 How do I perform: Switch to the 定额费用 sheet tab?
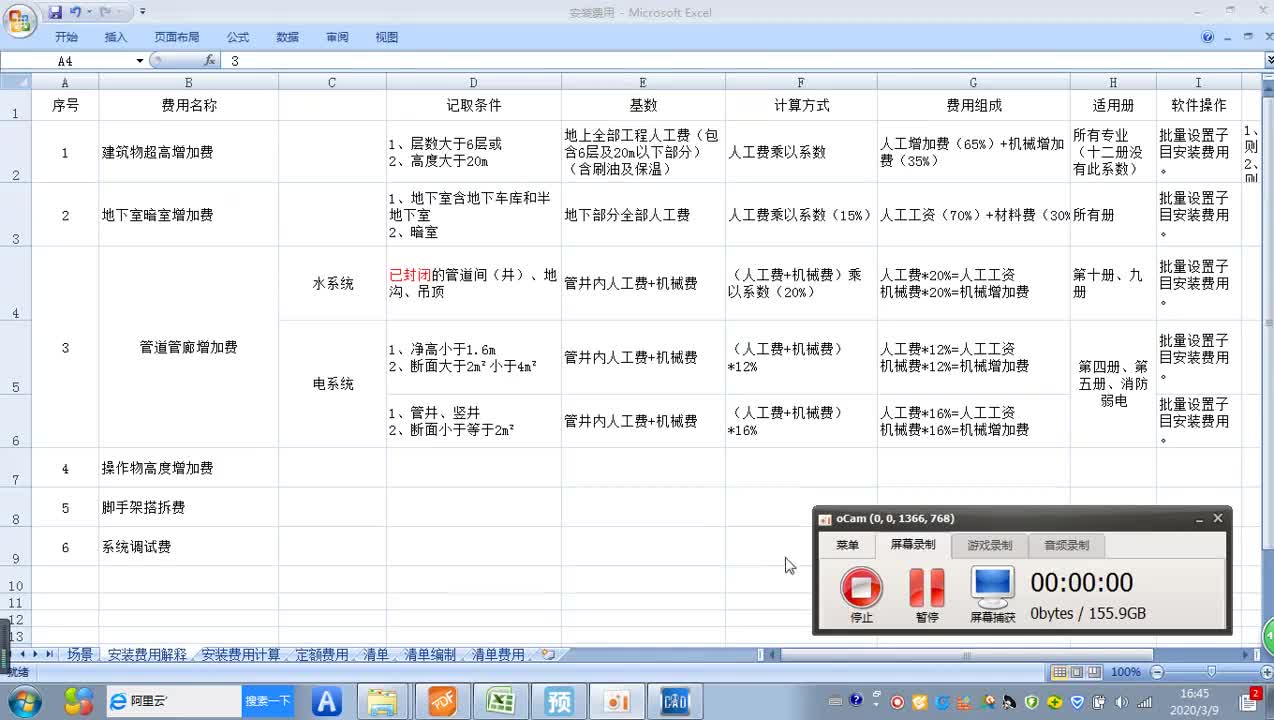pos(322,655)
